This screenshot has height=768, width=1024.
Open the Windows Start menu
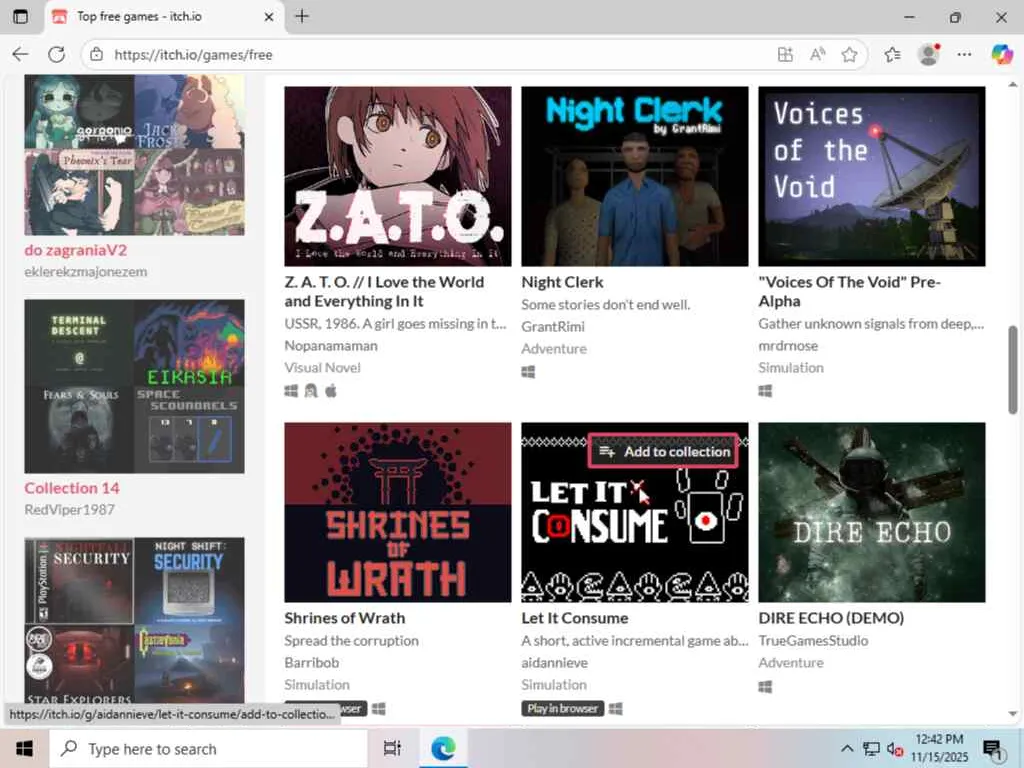pyautogui.click(x=24, y=748)
